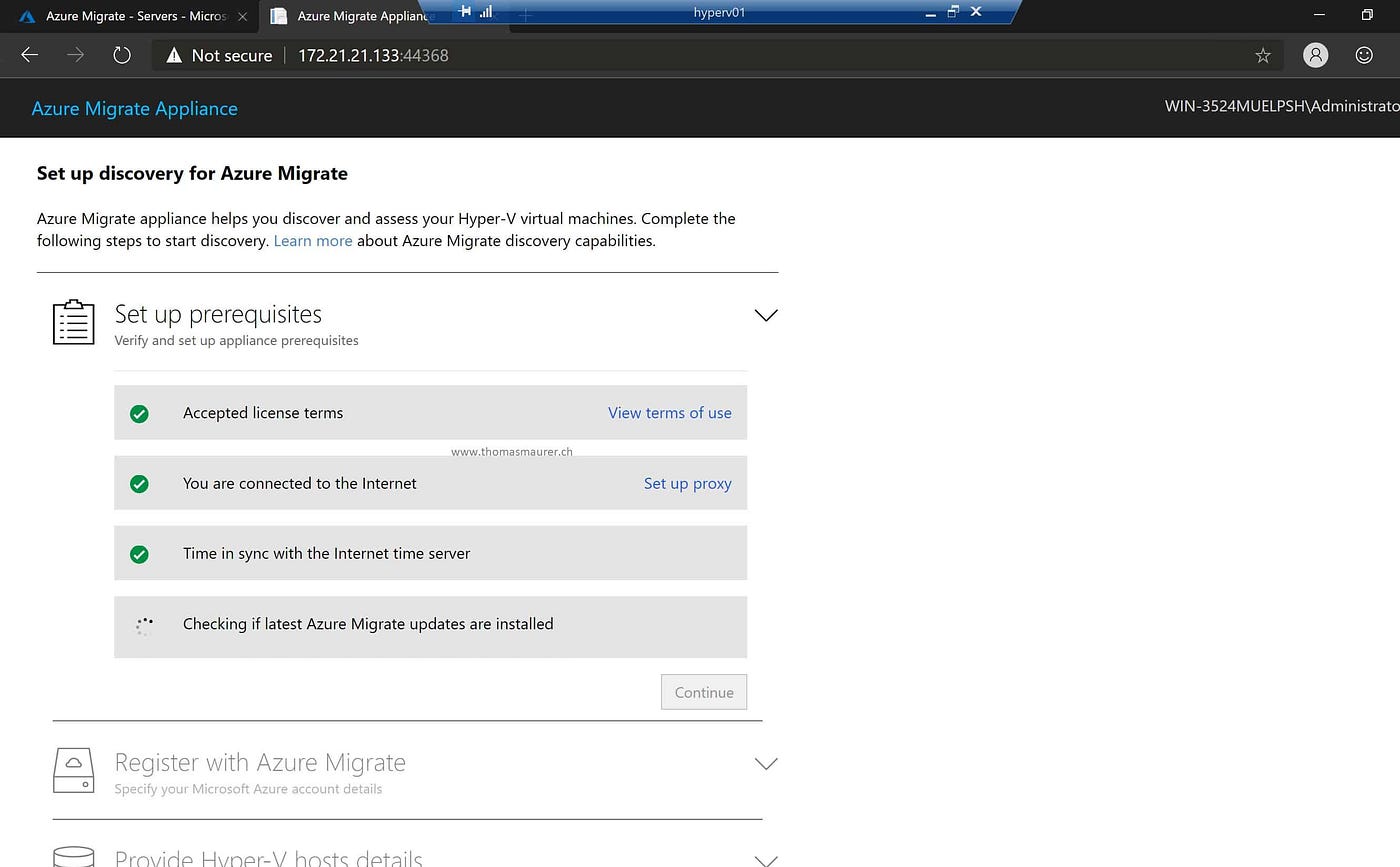This screenshot has width=1400, height=867.
Task: Click green check beside connected to the Internet
Action: click(x=140, y=484)
